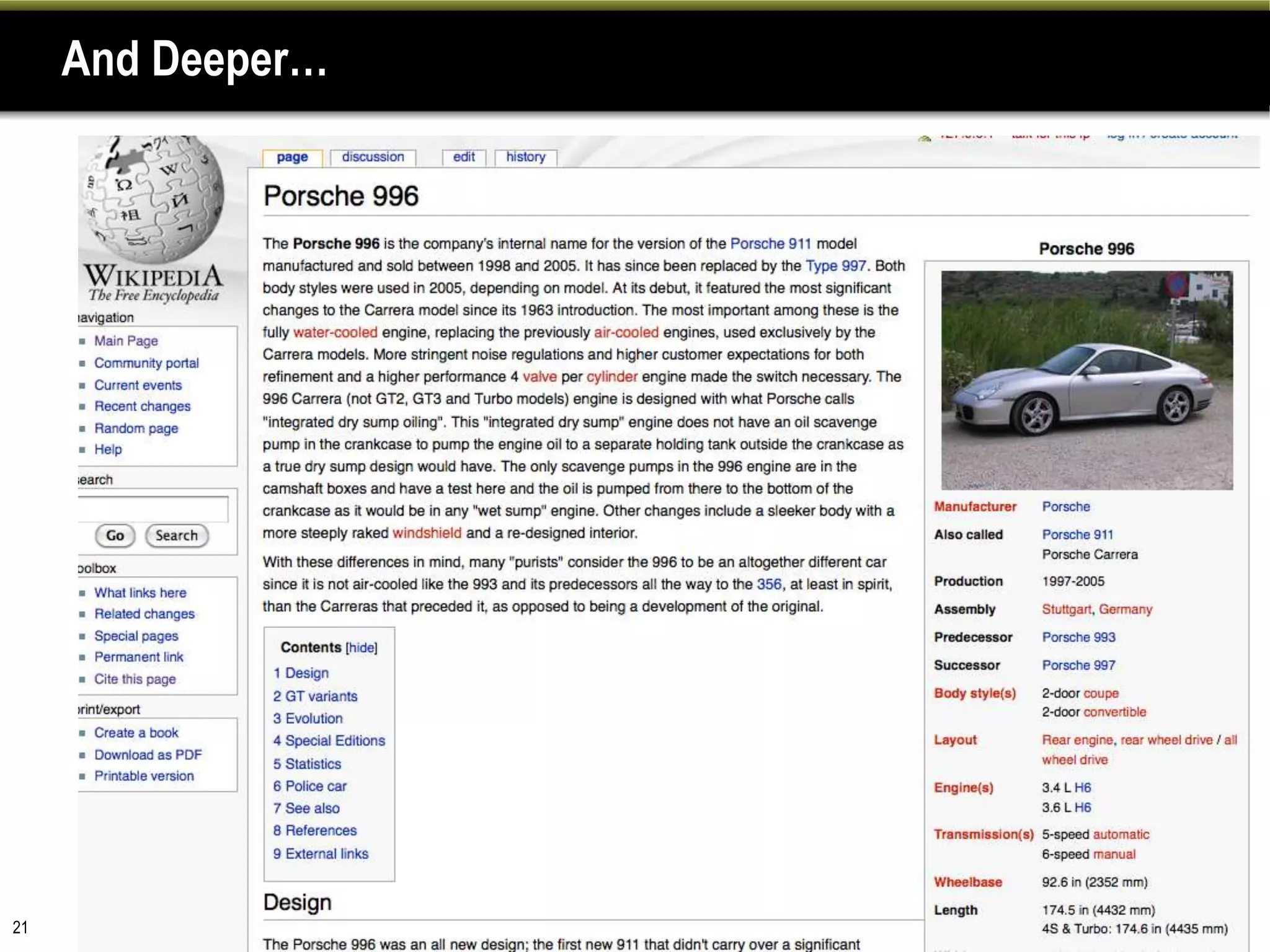Screen dimensions: 1270x952
Task: Jump to '1 Design' in contents
Action: pos(301,673)
